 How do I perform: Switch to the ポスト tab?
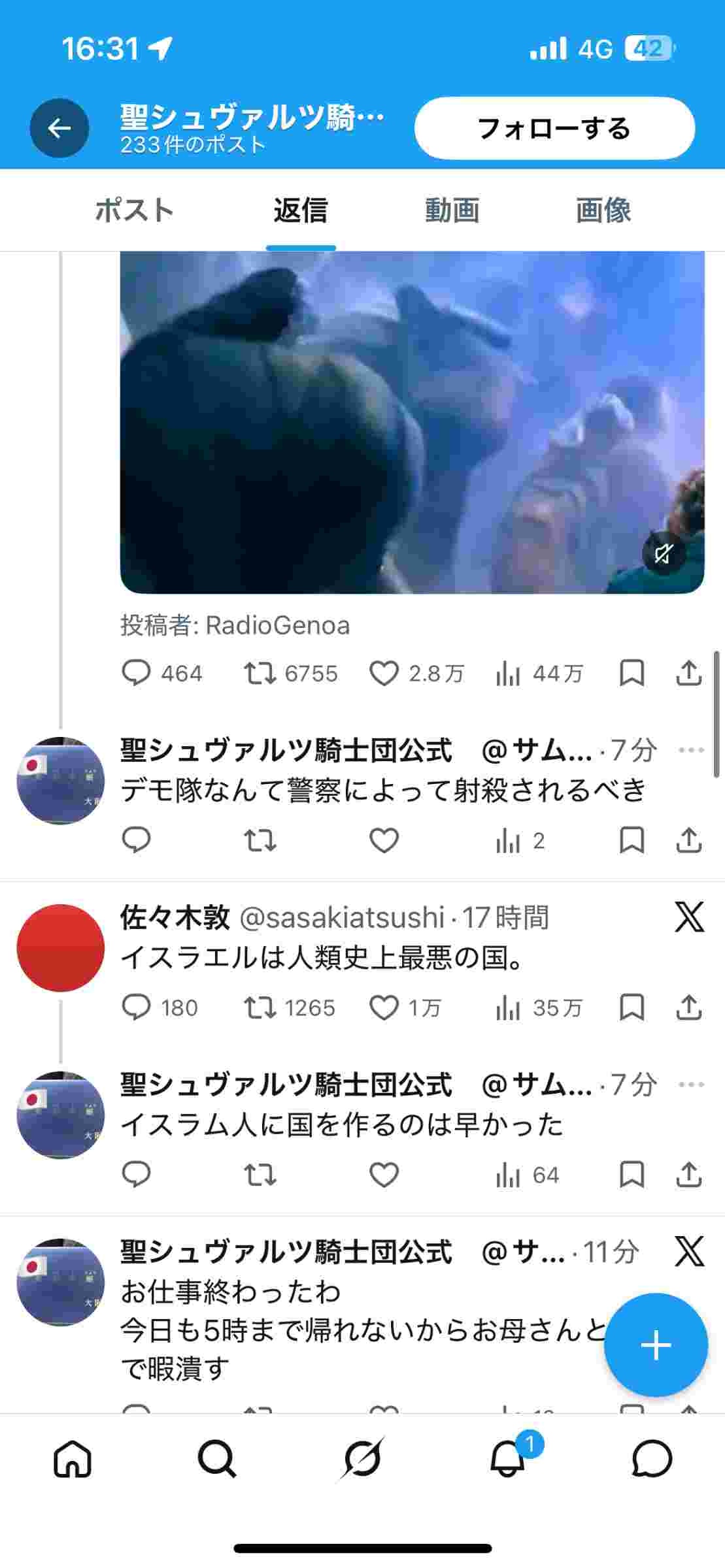pyautogui.click(x=135, y=210)
